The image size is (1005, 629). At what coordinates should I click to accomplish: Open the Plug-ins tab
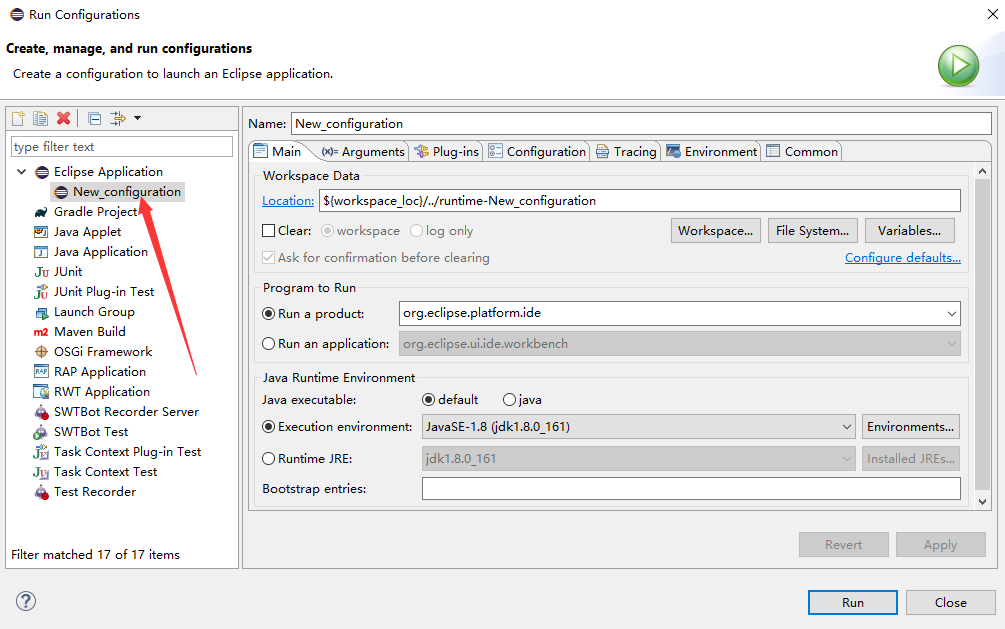click(447, 151)
